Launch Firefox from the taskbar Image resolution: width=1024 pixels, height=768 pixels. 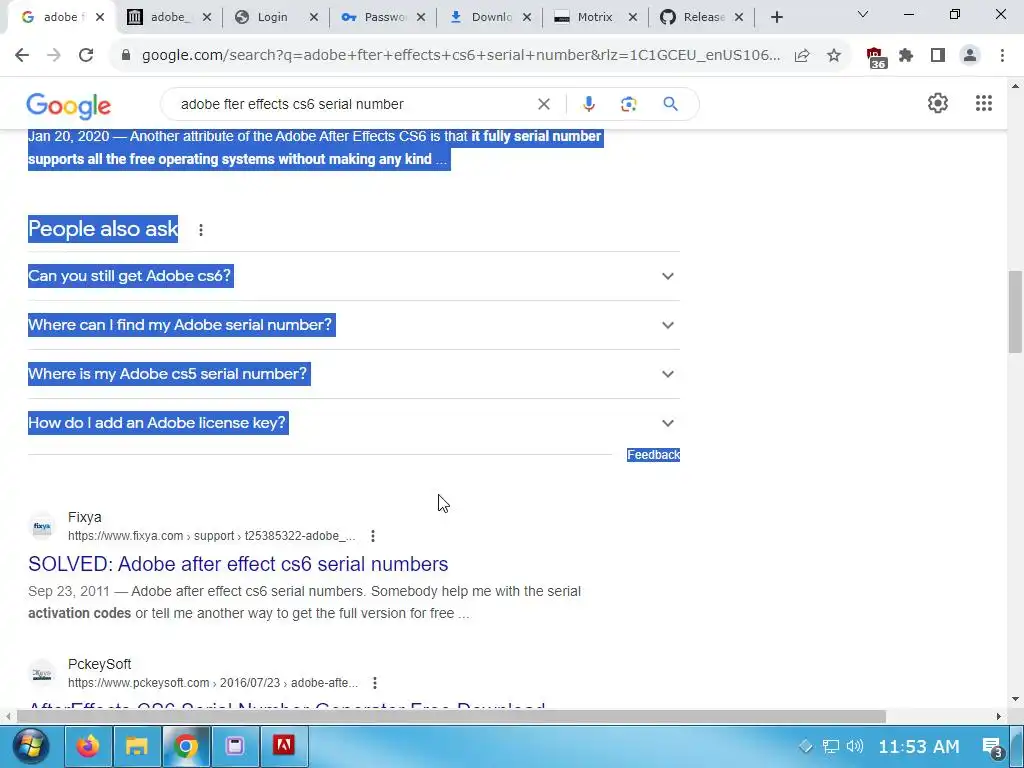pyautogui.click(x=88, y=746)
